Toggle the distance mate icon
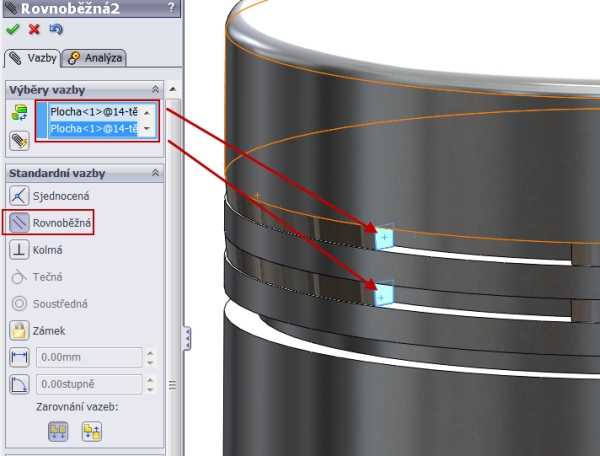600x456 pixels. point(19,357)
